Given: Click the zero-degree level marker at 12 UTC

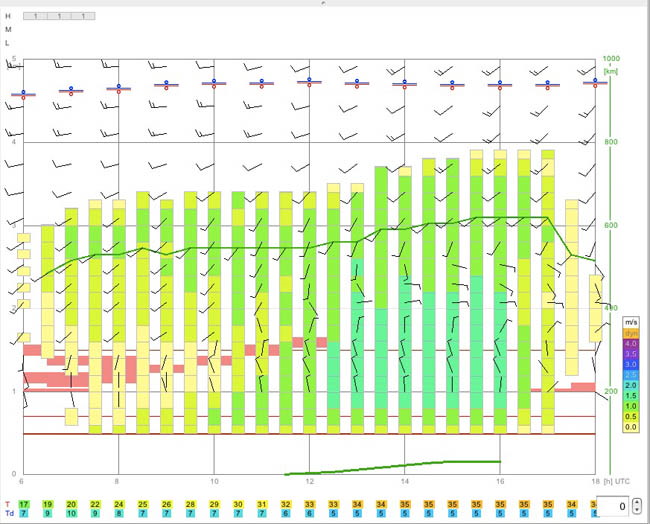Looking at the screenshot, I should (309, 82).
